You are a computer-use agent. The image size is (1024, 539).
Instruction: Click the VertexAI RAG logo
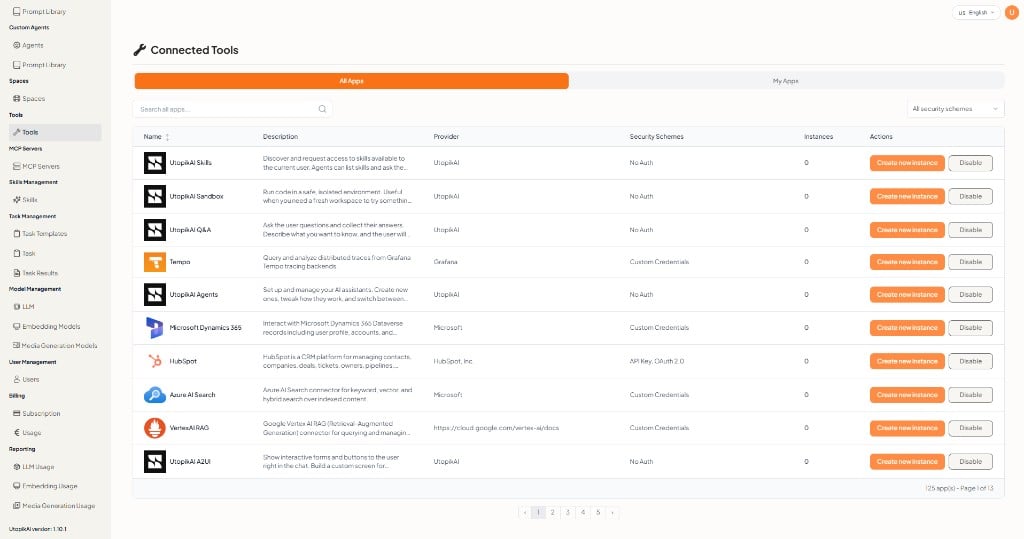click(x=155, y=428)
